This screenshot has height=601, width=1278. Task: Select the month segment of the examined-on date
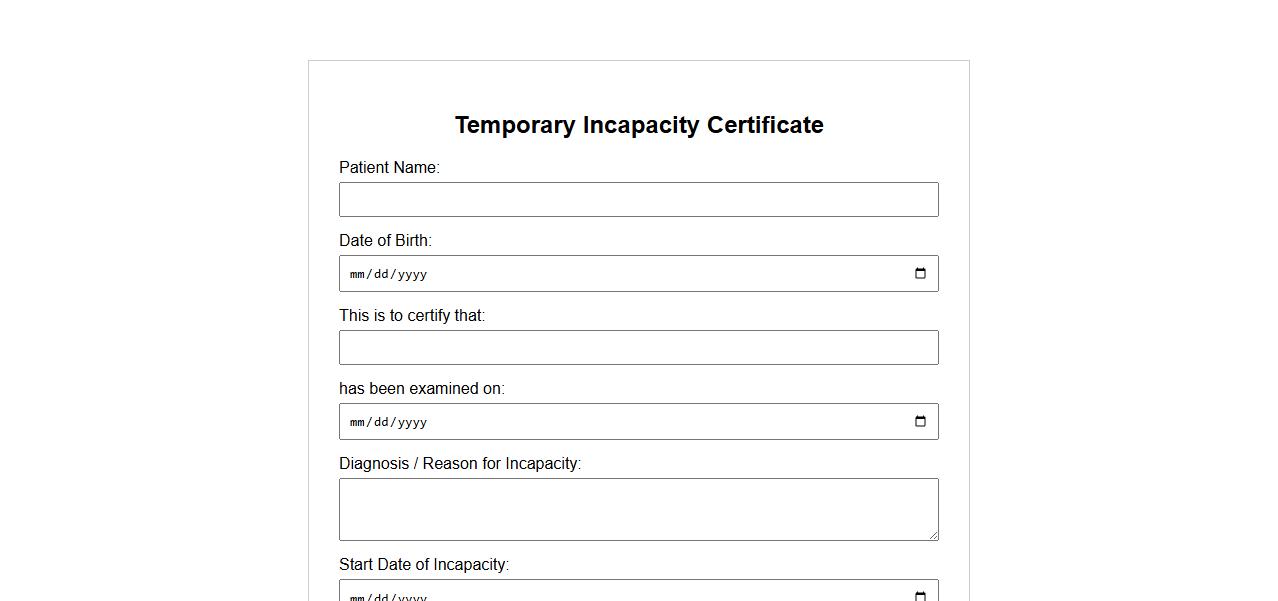pos(358,422)
